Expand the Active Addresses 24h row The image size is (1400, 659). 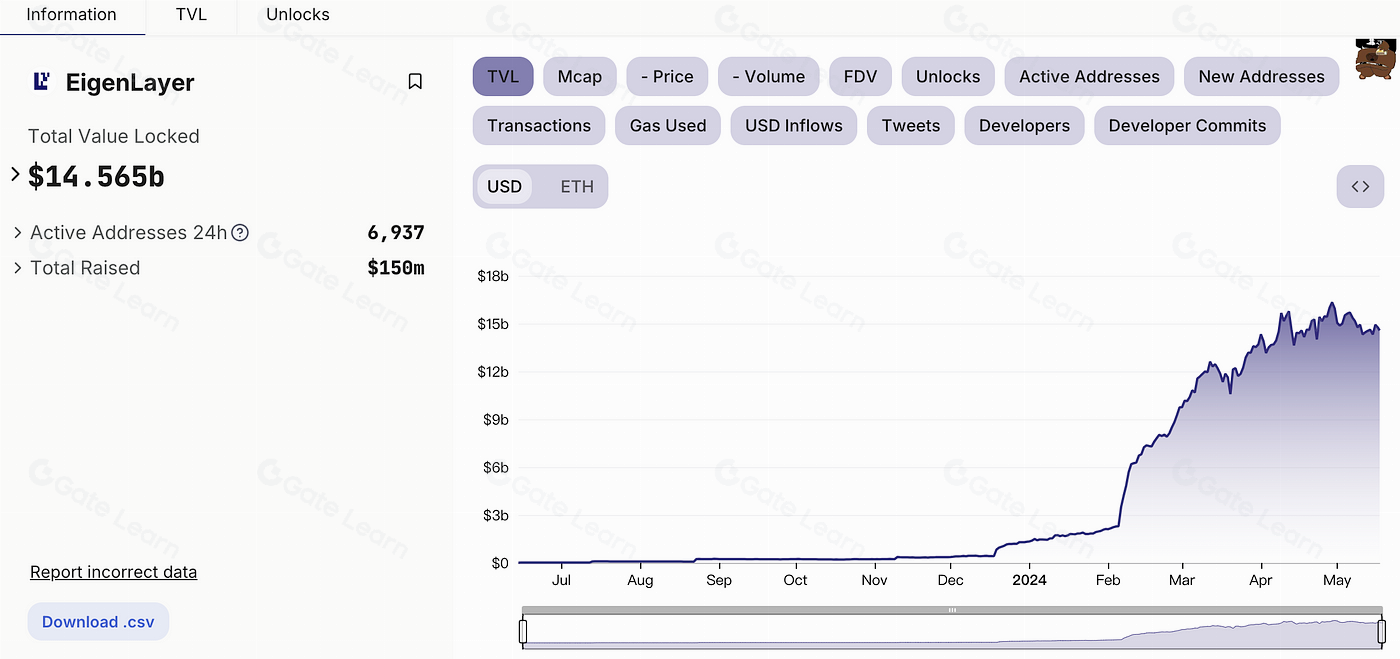[18, 233]
